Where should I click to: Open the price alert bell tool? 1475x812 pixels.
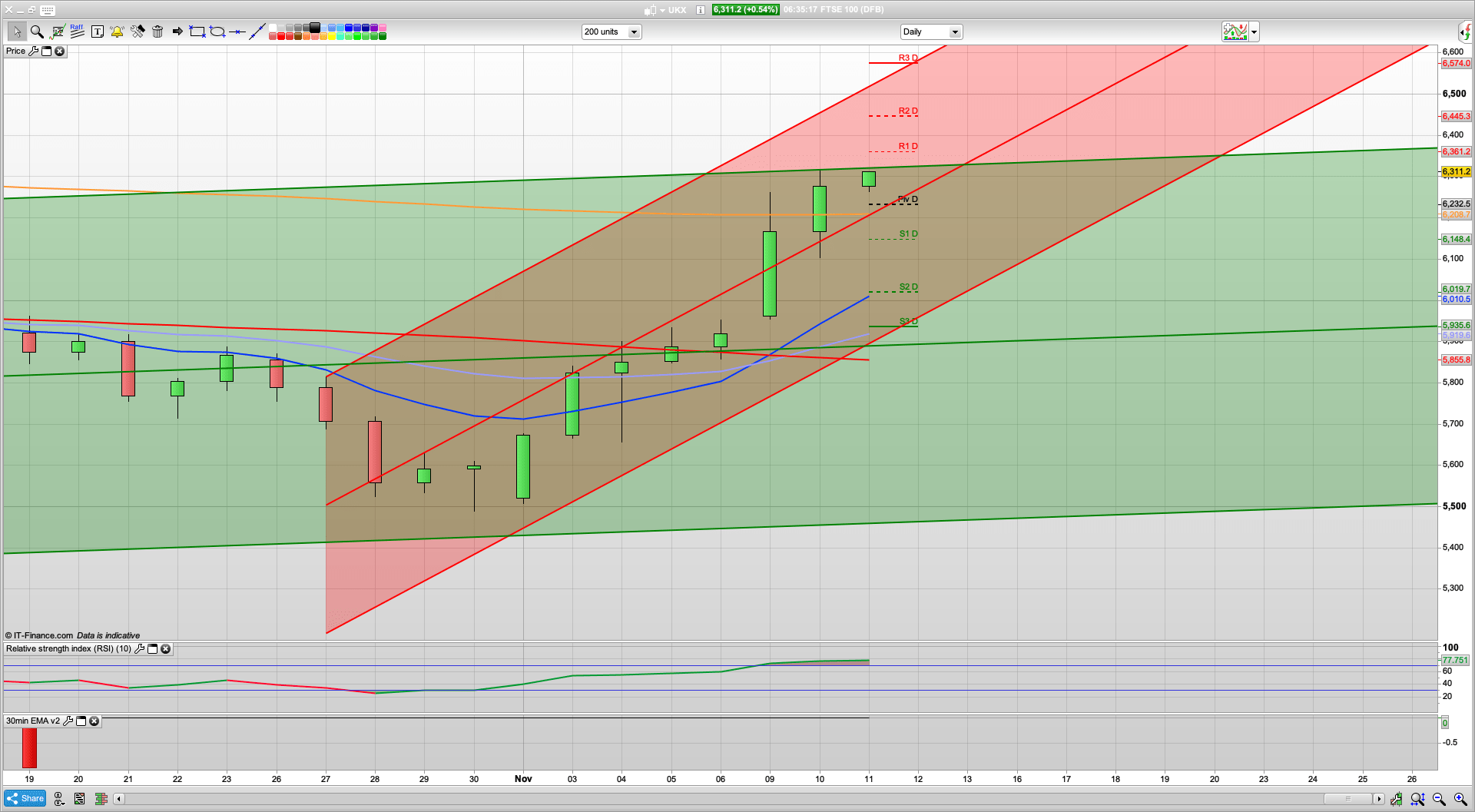point(117,31)
